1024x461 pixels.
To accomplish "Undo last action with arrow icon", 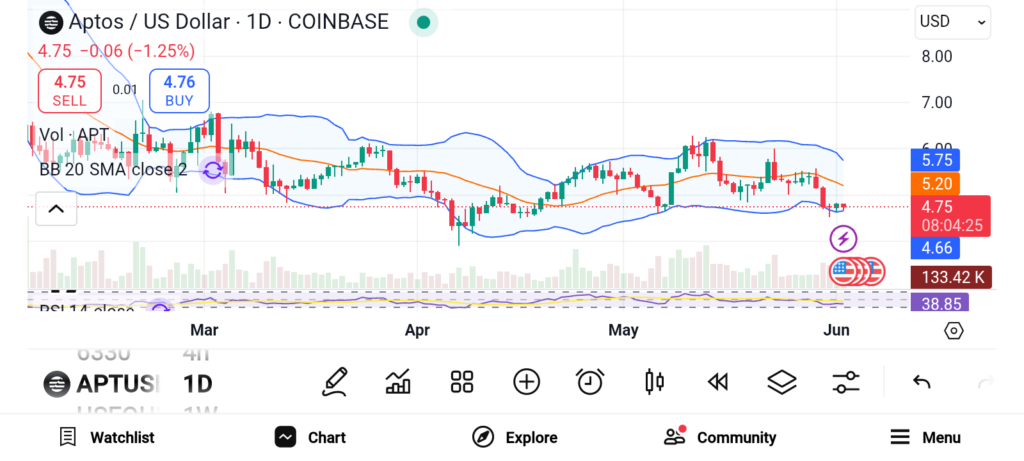I will click(x=921, y=382).
